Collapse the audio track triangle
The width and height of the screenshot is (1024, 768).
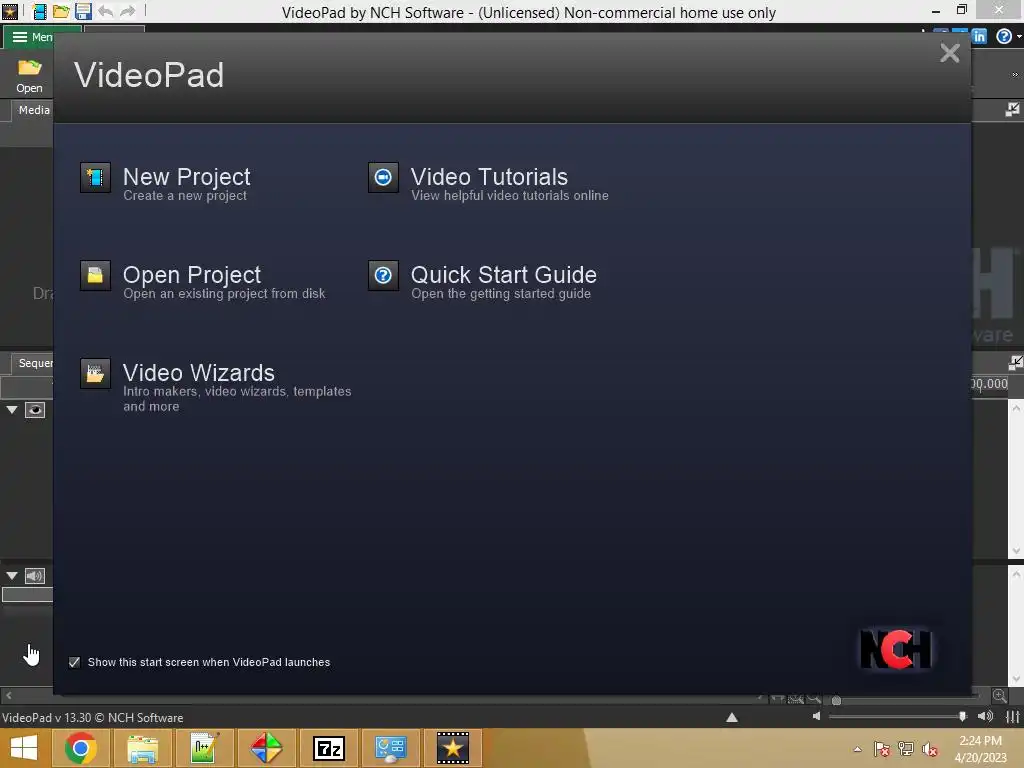click(12, 575)
